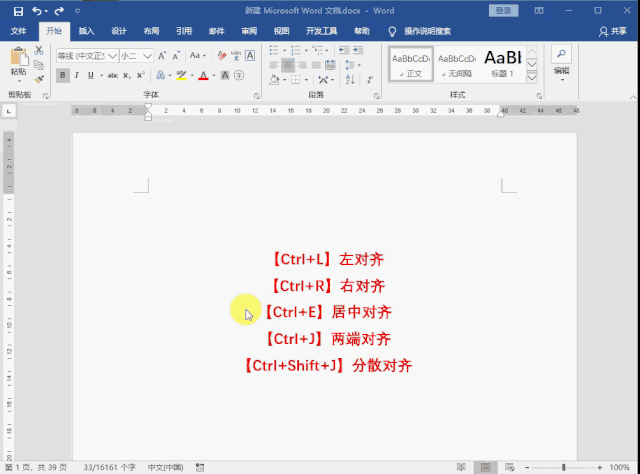640x474 pixels.
Task: Justify paragraph text
Action: click(316, 65)
